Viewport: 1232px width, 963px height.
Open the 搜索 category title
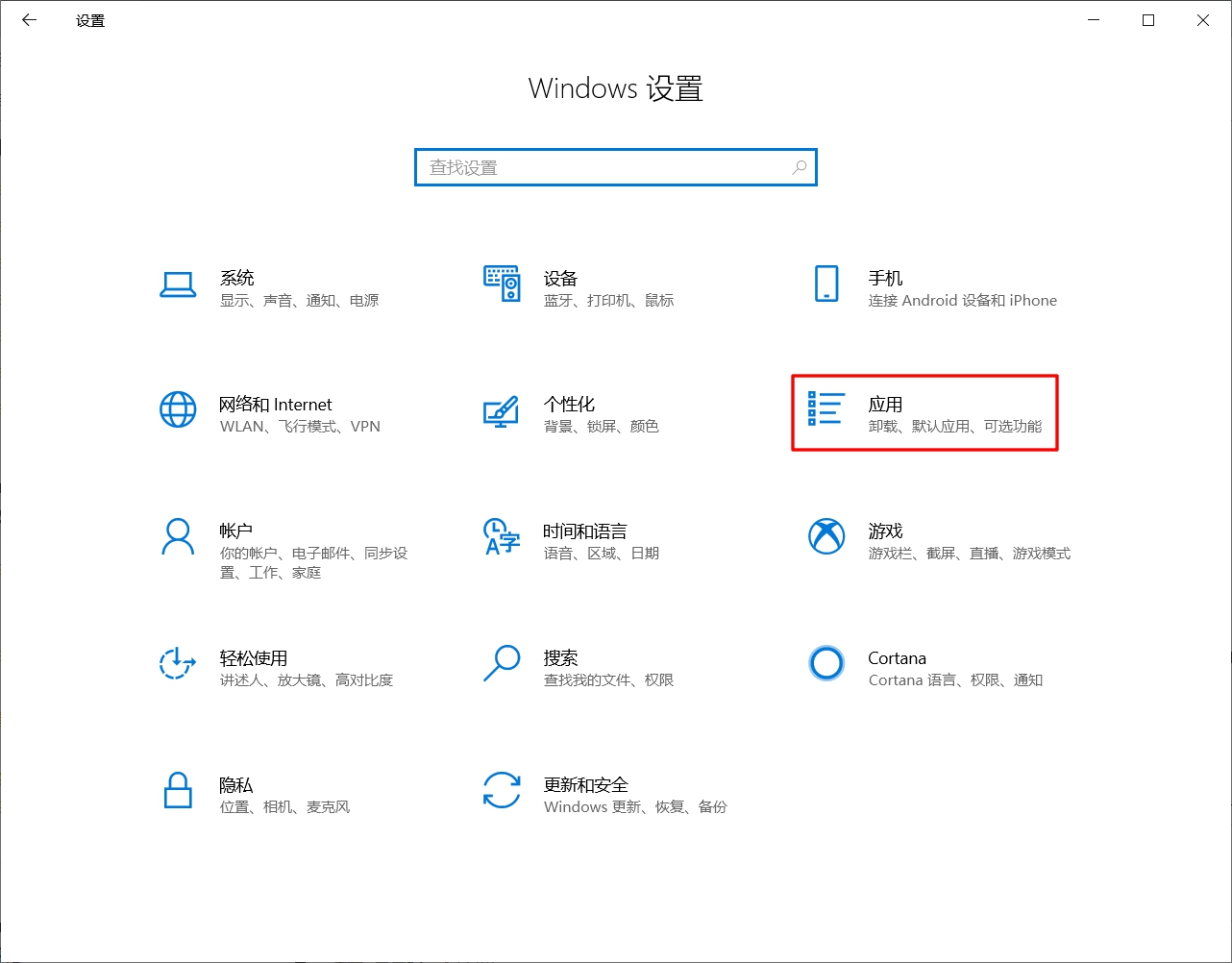coord(560,658)
